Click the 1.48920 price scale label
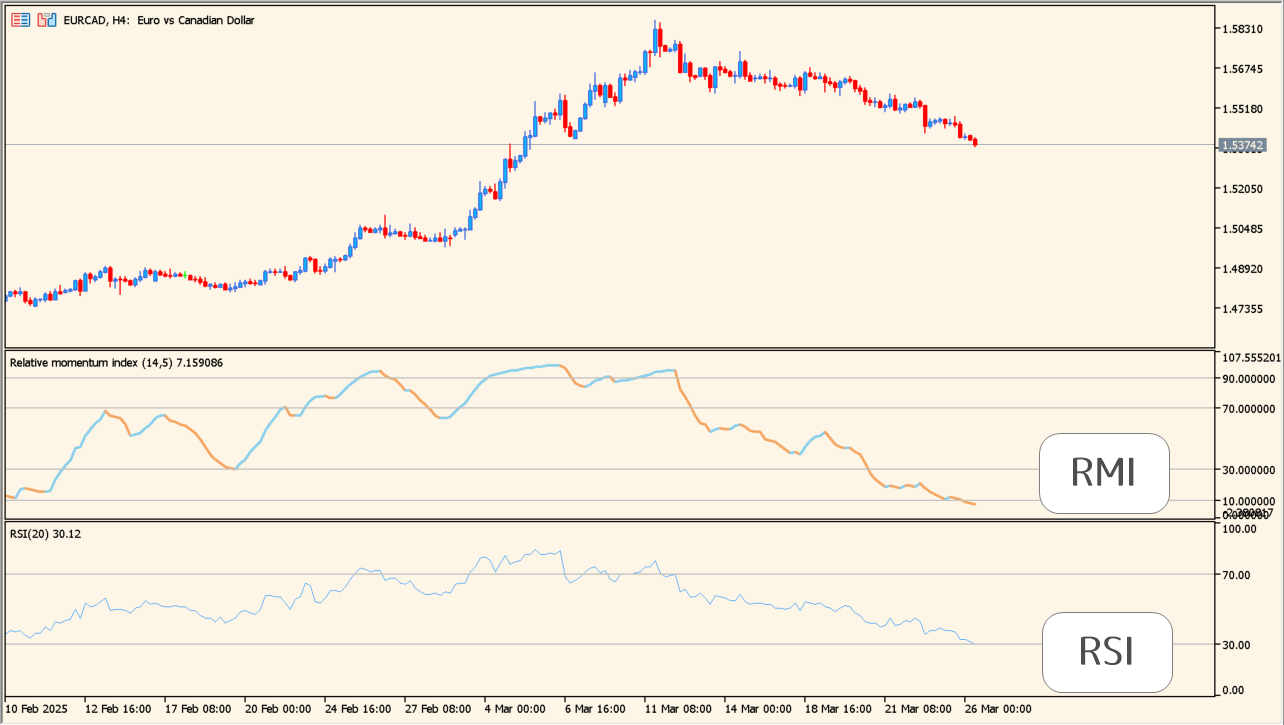The image size is (1284, 725). coord(1242,269)
